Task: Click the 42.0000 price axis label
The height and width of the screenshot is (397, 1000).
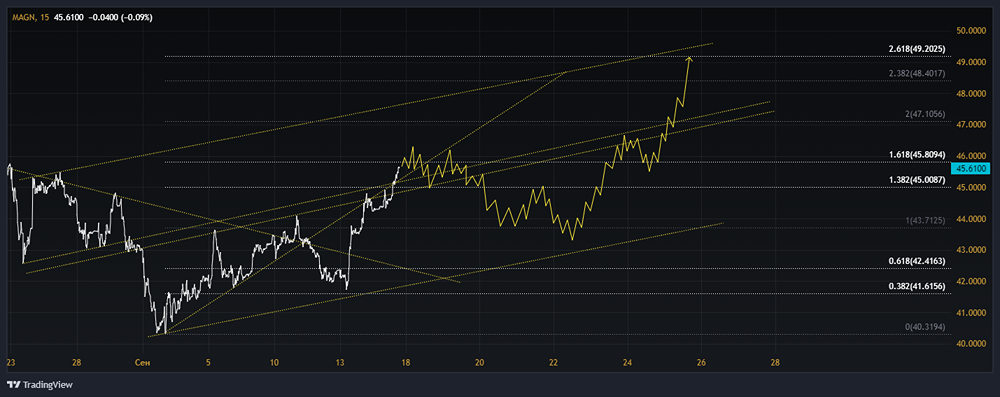Action: (972, 281)
